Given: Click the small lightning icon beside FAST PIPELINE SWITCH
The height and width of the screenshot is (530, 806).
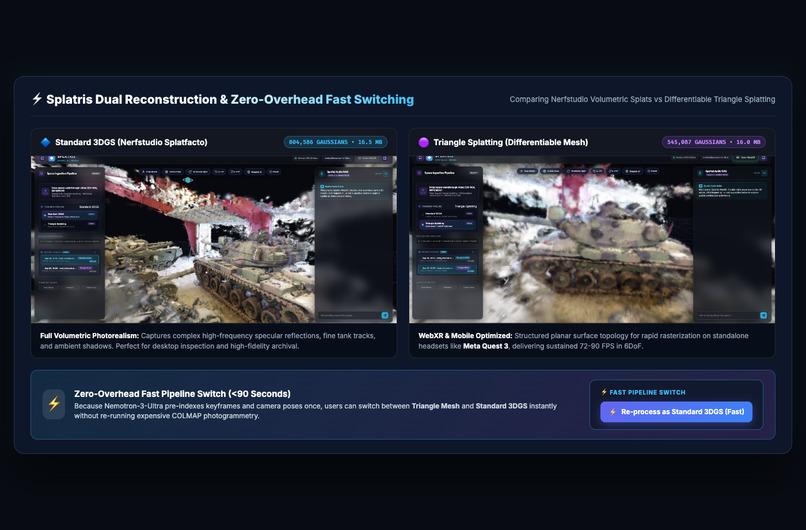Looking at the screenshot, I should (604, 392).
